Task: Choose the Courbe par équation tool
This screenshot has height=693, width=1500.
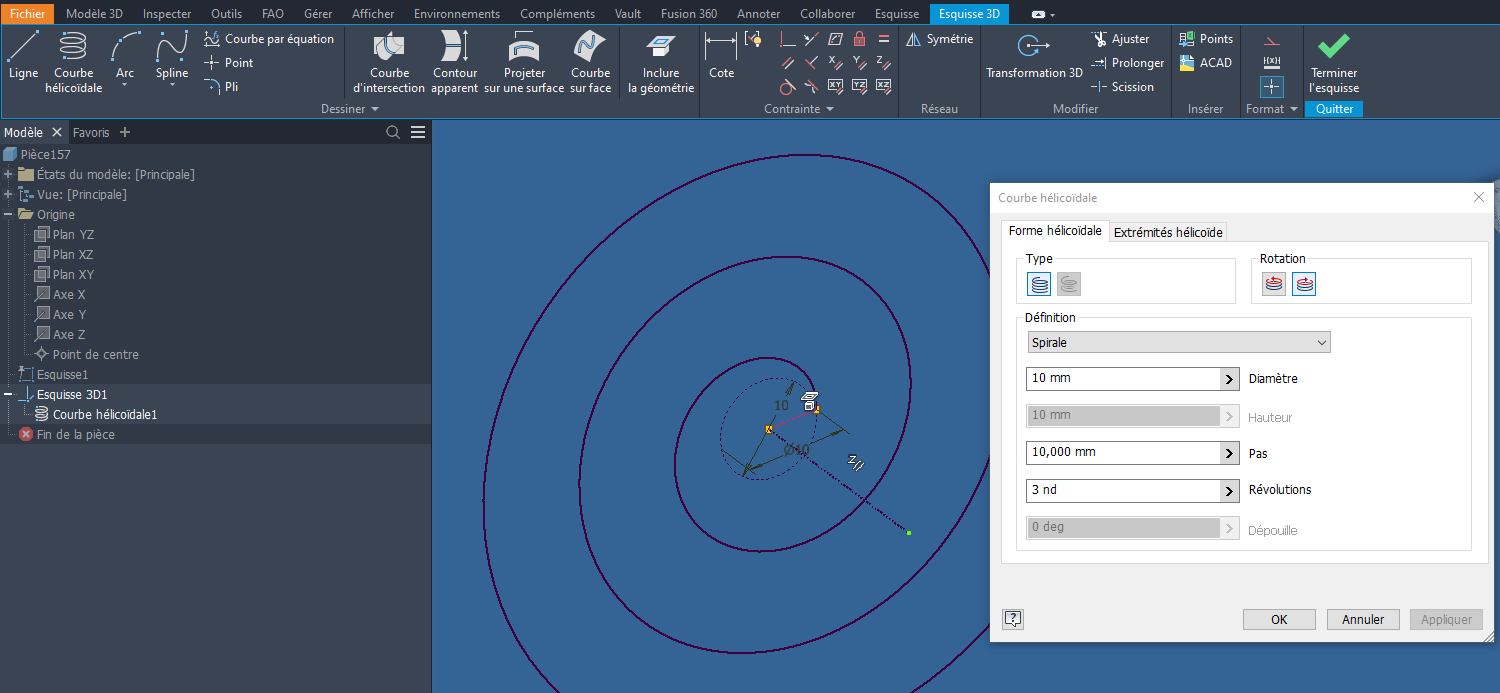Action: click(269, 39)
